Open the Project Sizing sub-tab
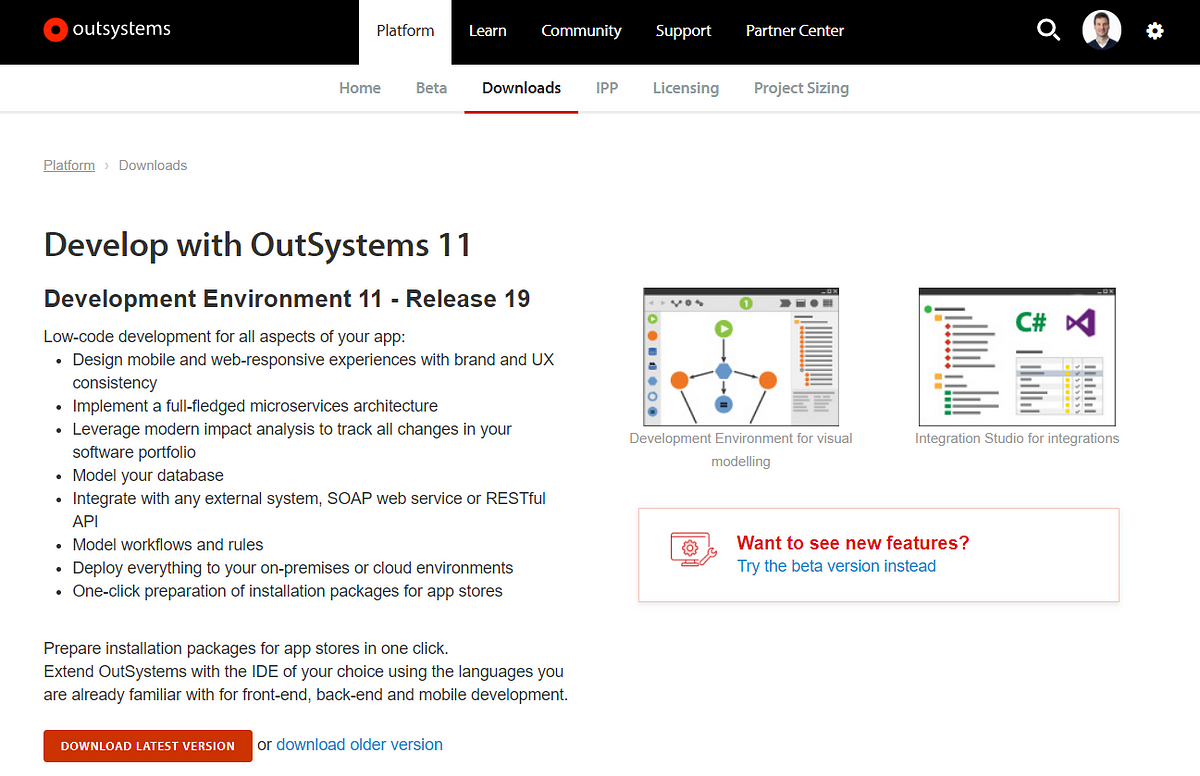The height and width of the screenshot is (776, 1200). pos(801,88)
